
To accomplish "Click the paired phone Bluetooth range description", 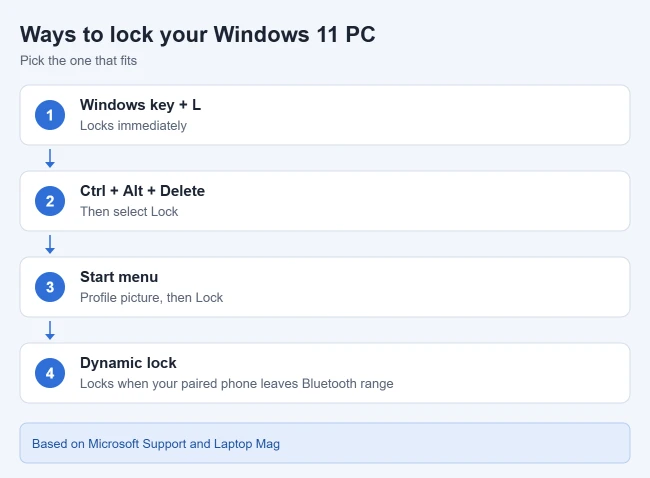I will (x=237, y=383).
